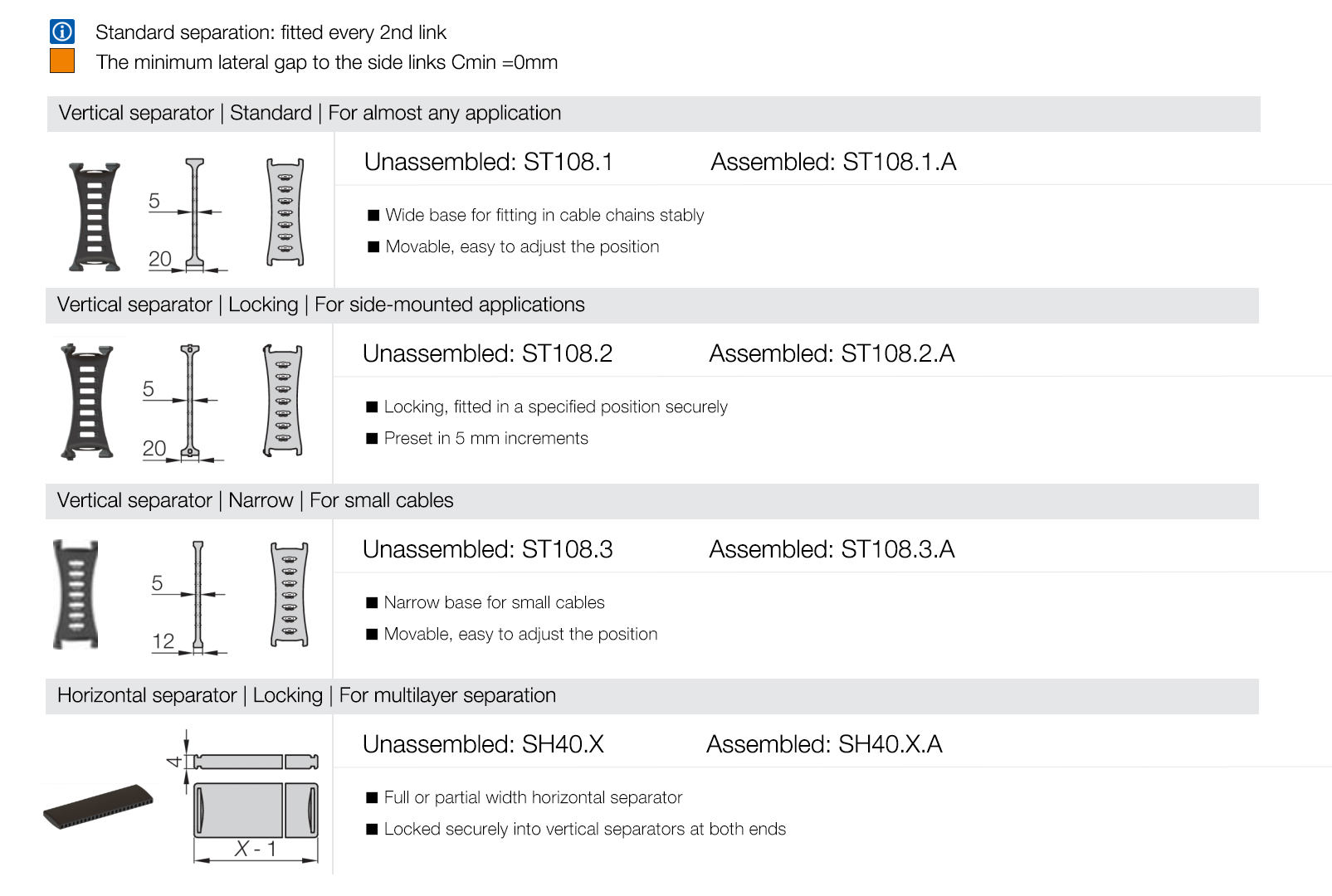Select the black standard ST108.1 separator photo

(x=95, y=217)
